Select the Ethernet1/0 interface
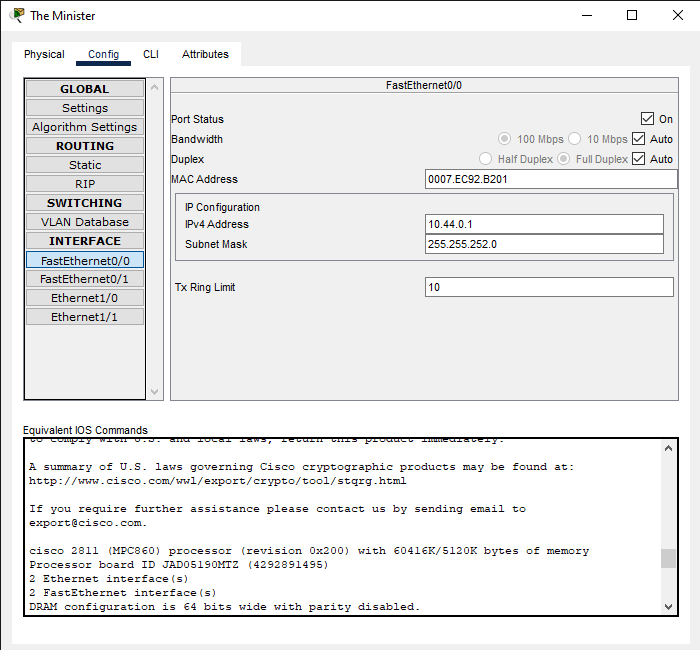 85,298
